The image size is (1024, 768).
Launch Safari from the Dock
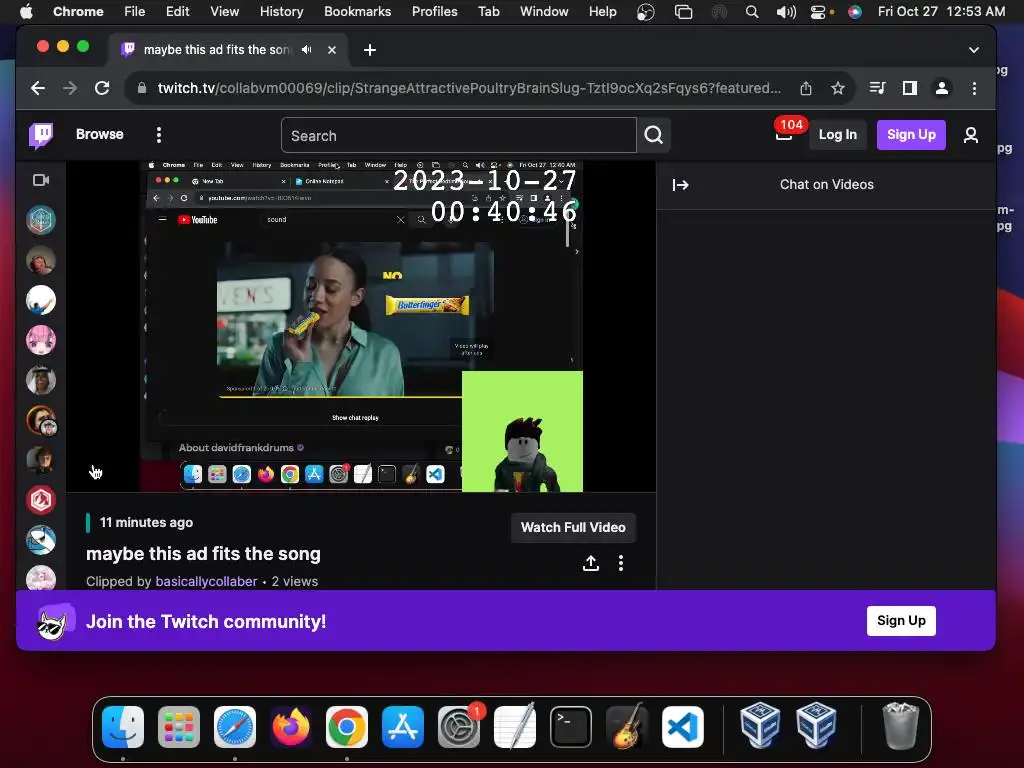click(x=235, y=727)
